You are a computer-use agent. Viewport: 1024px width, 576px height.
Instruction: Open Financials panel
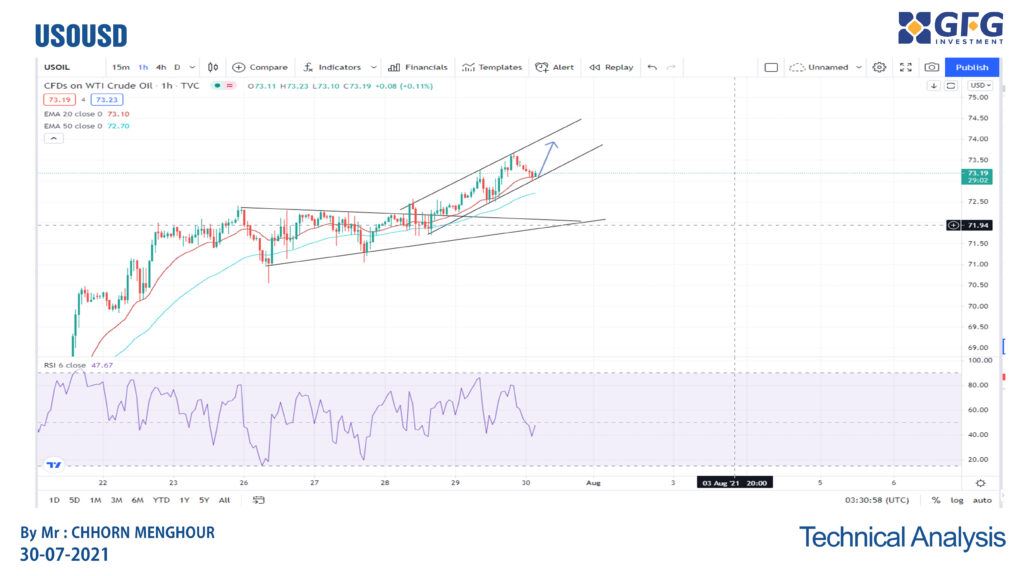pos(418,67)
